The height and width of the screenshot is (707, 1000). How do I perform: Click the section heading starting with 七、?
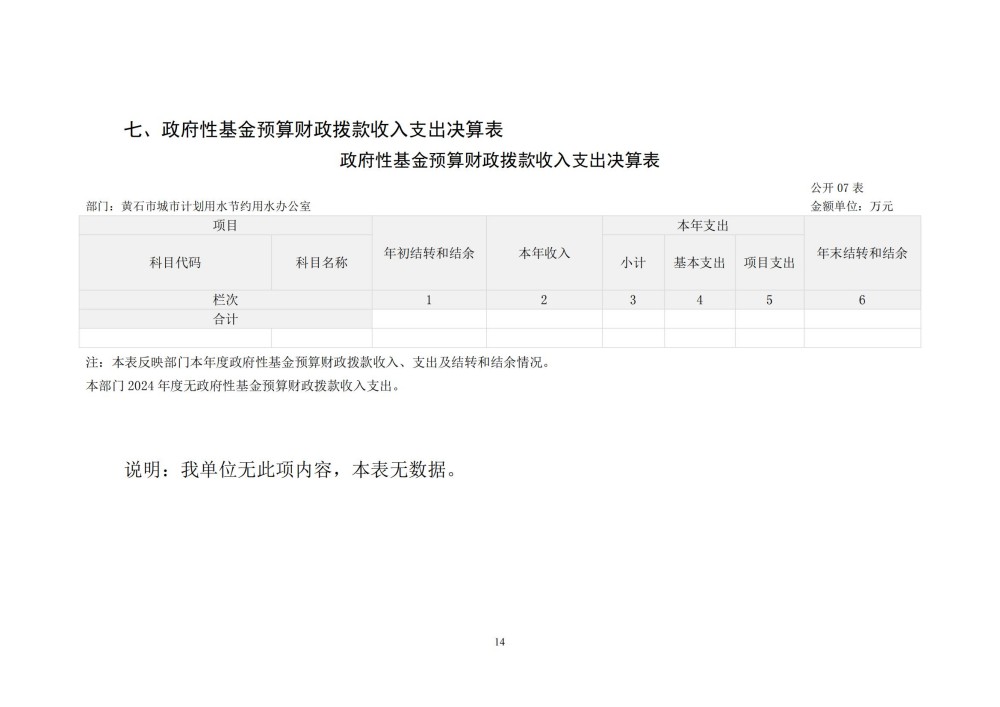tap(312, 129)
